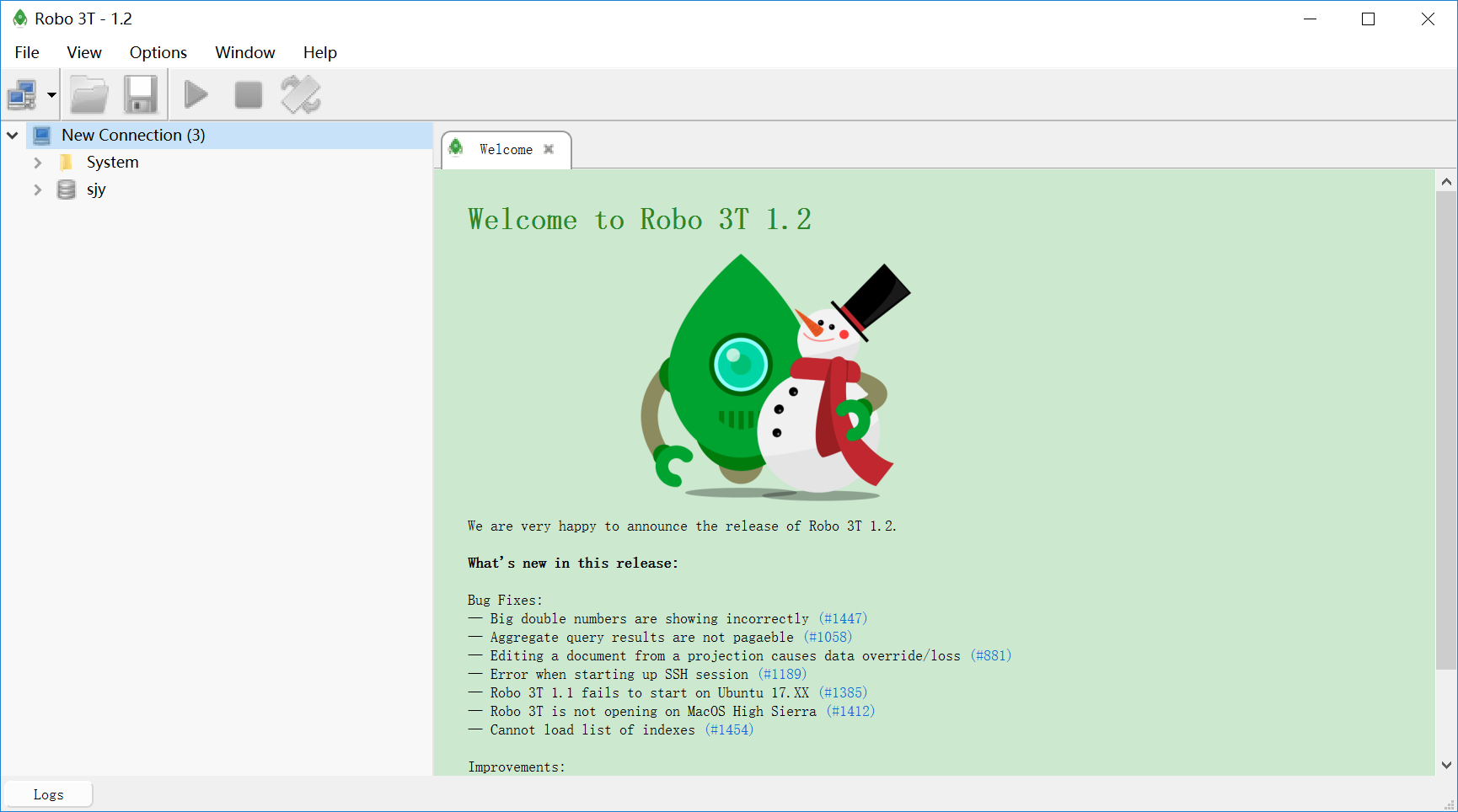The image size is (1458, 812).
Task: Open issue link #1189
Action: click(x=782, y=675)
